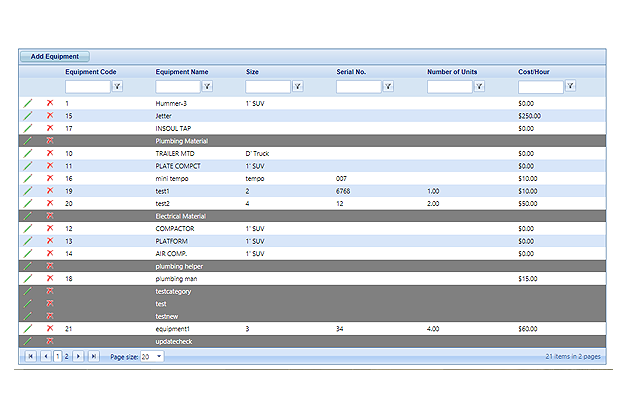Delete the COMPACTOR row with red X
This screenshot has height=414, width=624.
(x=50, y=228)
